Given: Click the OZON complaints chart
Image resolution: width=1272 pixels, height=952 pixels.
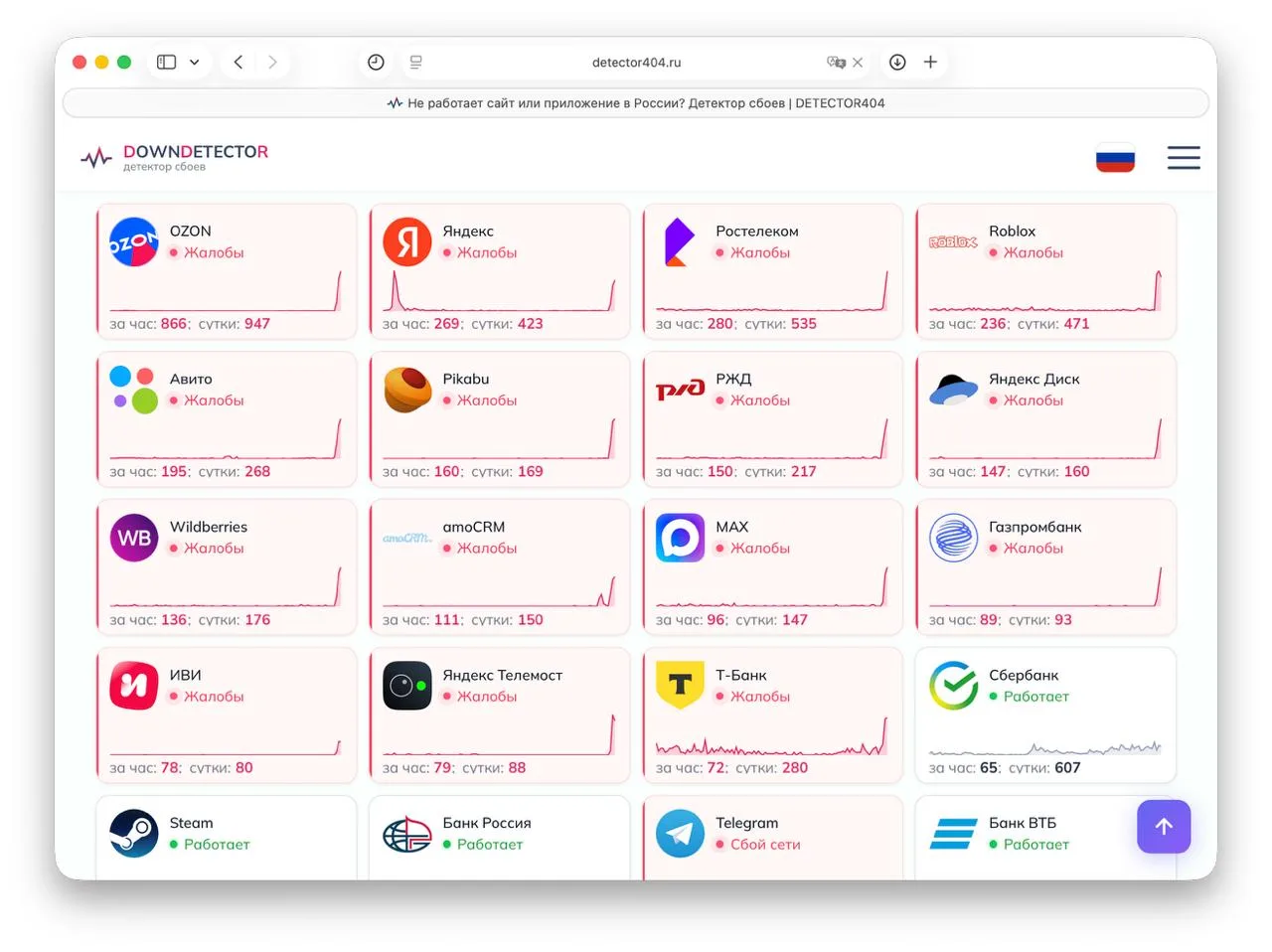Looking at the screenshot, I should 226,290.
